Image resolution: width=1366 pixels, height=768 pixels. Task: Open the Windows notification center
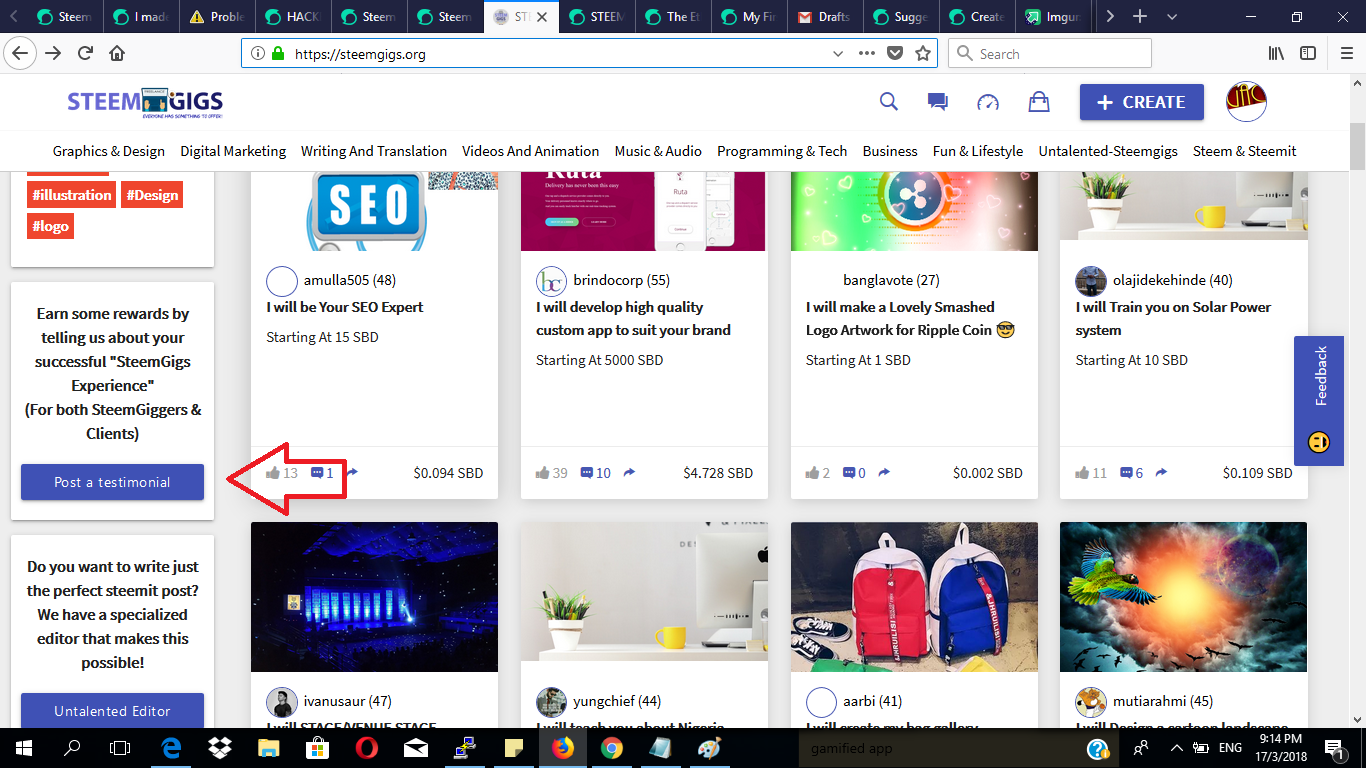click(1336, 748)
